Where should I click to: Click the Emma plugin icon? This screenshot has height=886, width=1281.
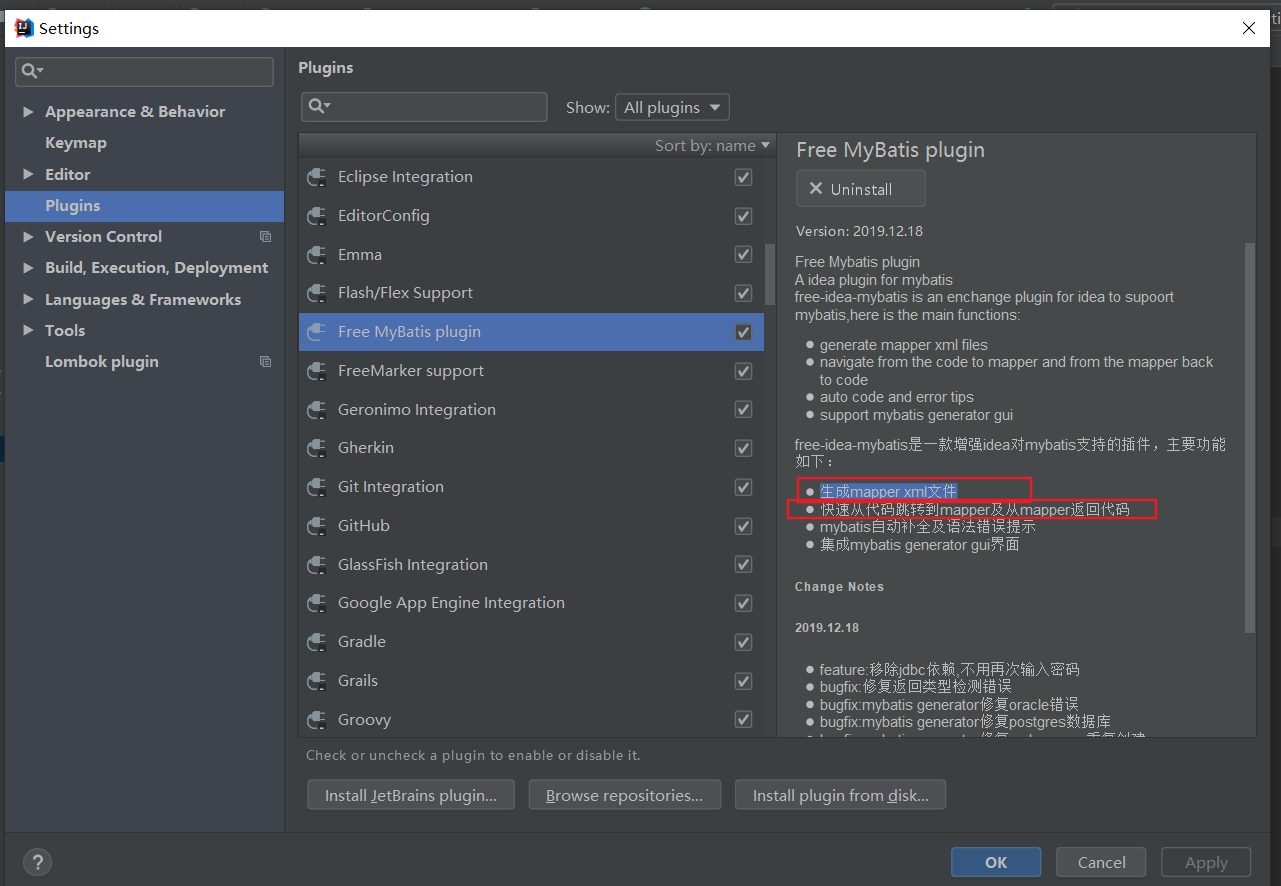pos(317,255)
